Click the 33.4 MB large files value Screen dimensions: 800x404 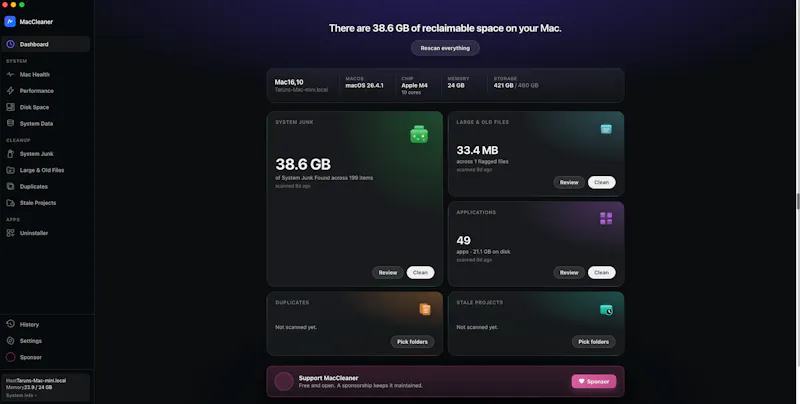477,150
